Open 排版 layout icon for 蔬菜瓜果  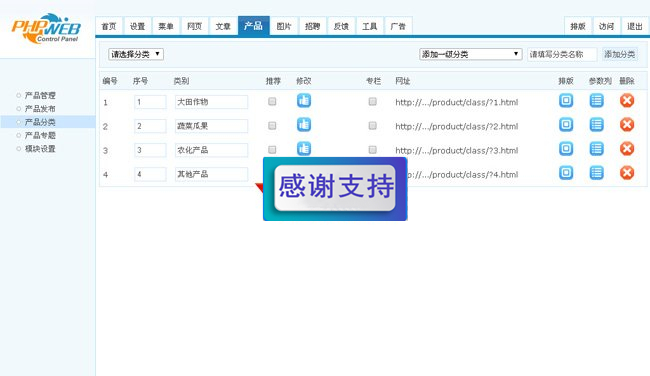pyautogui.click(x=566, y=125)
